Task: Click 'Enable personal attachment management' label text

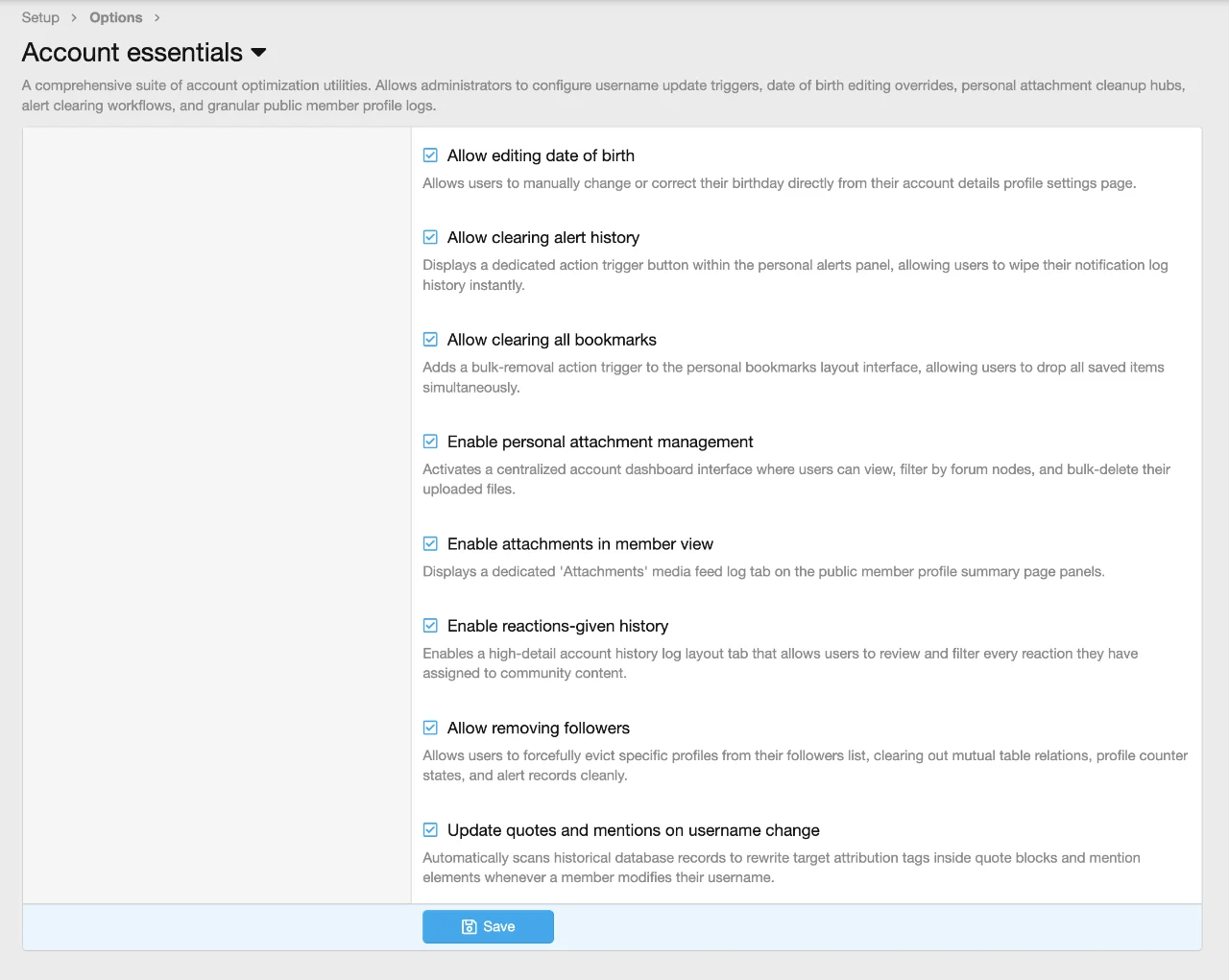Action: click(x=600, y=442)
